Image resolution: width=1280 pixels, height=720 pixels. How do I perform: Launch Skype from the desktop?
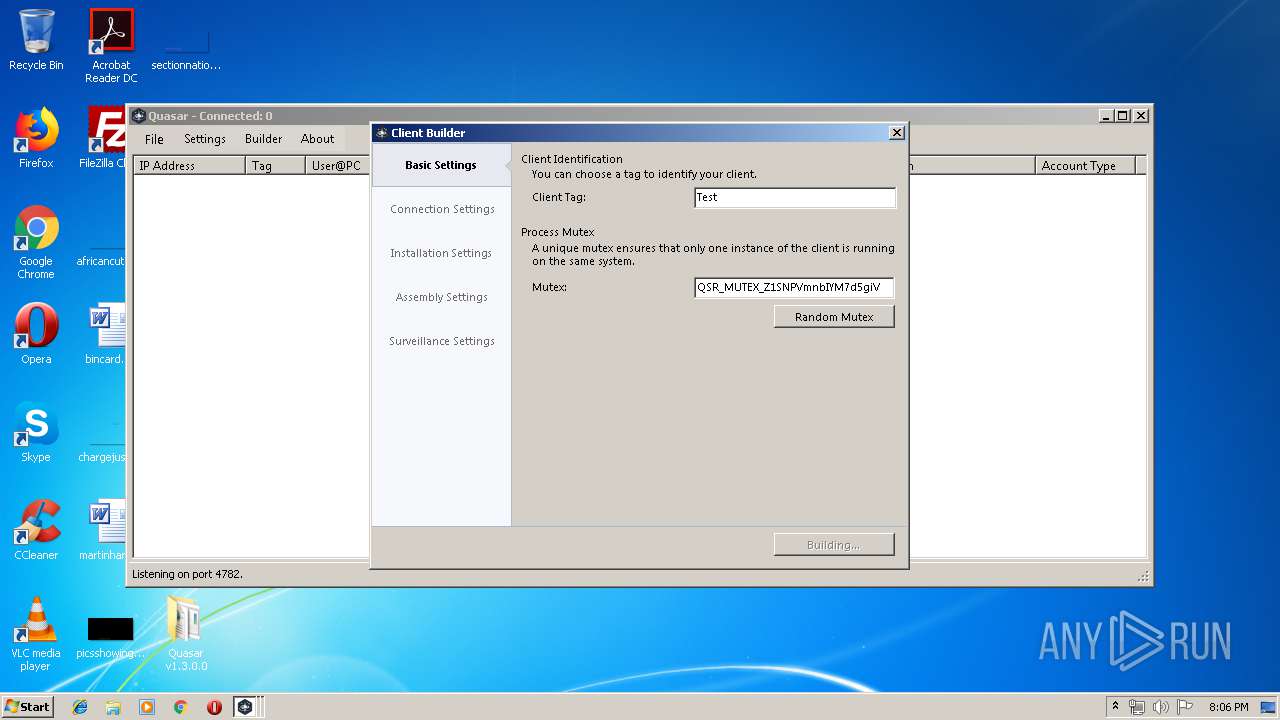36,431
